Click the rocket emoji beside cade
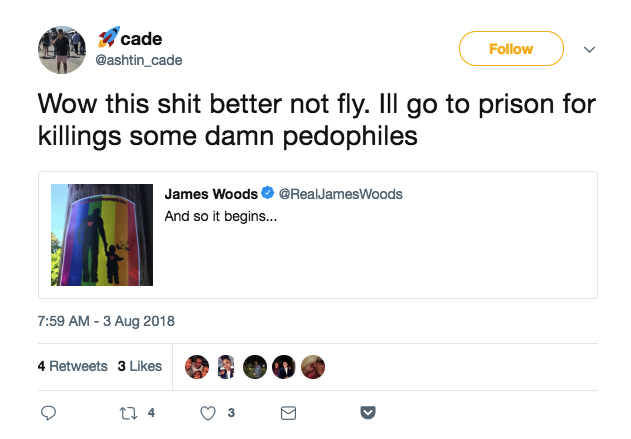This screenshot has height=439, width=631. (109, 37)
